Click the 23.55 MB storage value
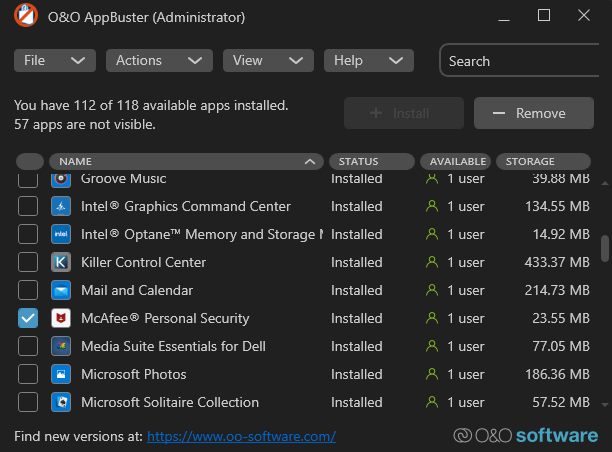This screenshot has height=452, width=612. point(561,319)
